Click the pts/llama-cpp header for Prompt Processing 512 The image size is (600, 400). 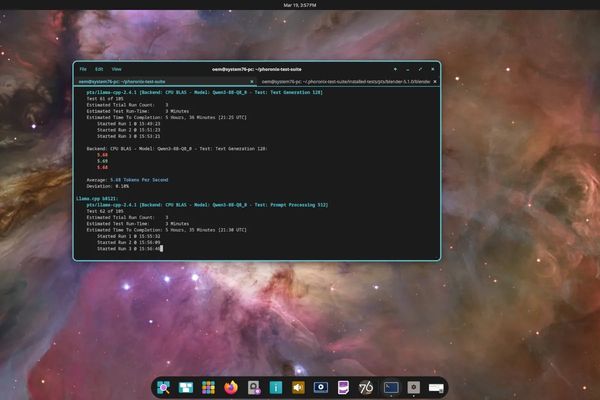(207, 205)
